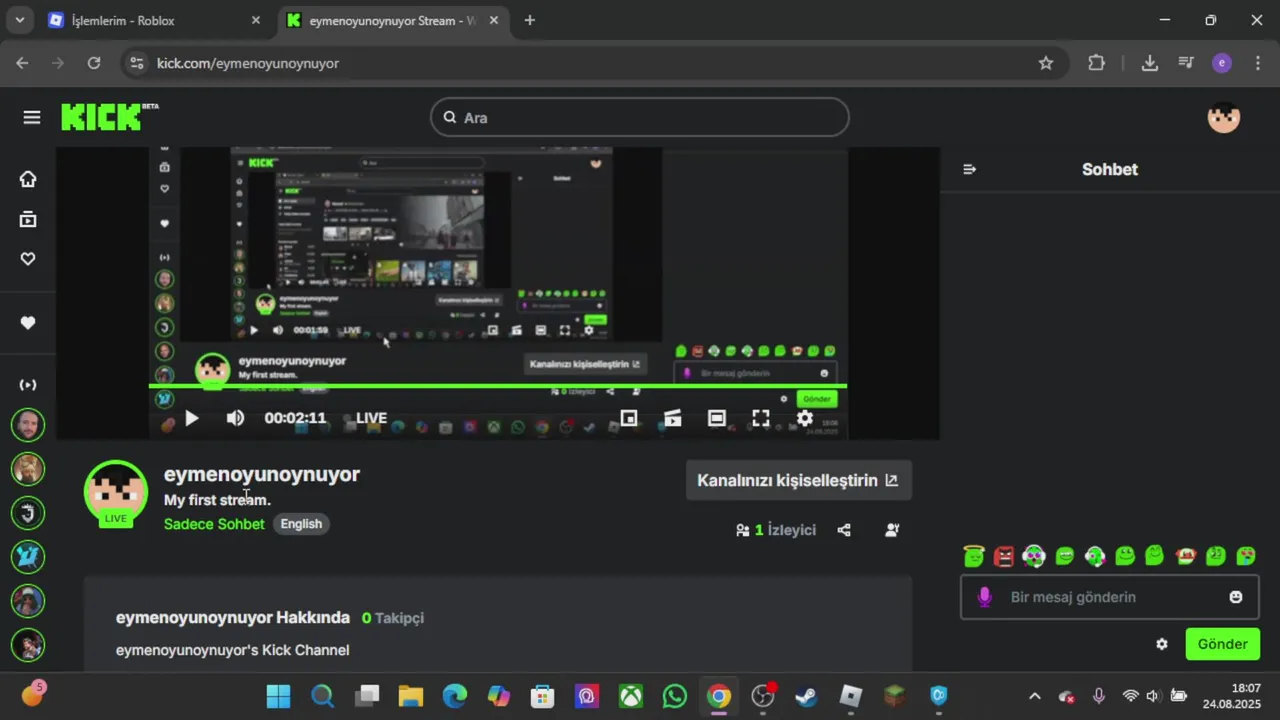Open the browser extensions menu
This screenshot has width=1280, height=720.
[x=1097, y=63]
